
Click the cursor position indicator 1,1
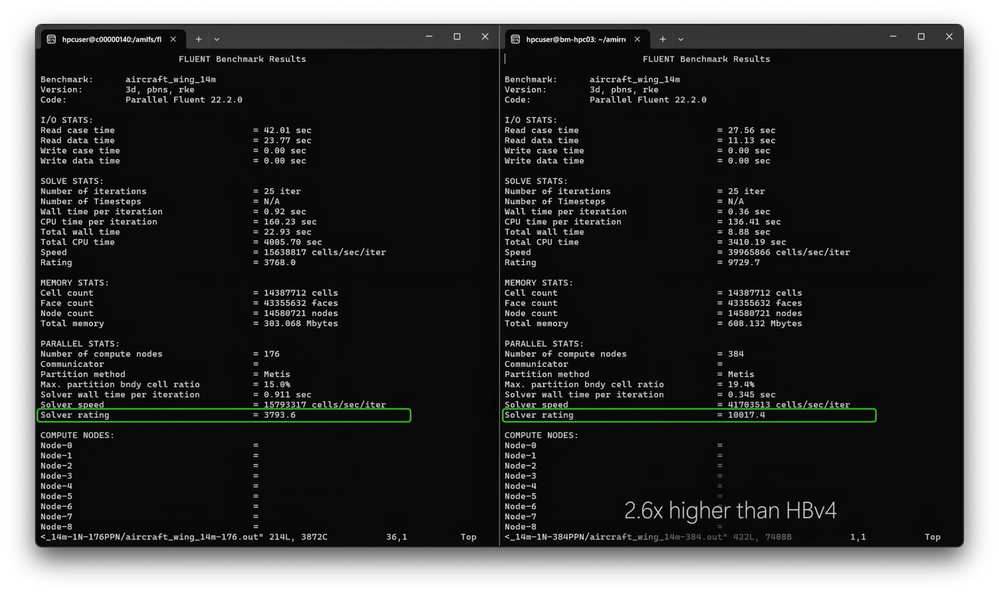858,537
